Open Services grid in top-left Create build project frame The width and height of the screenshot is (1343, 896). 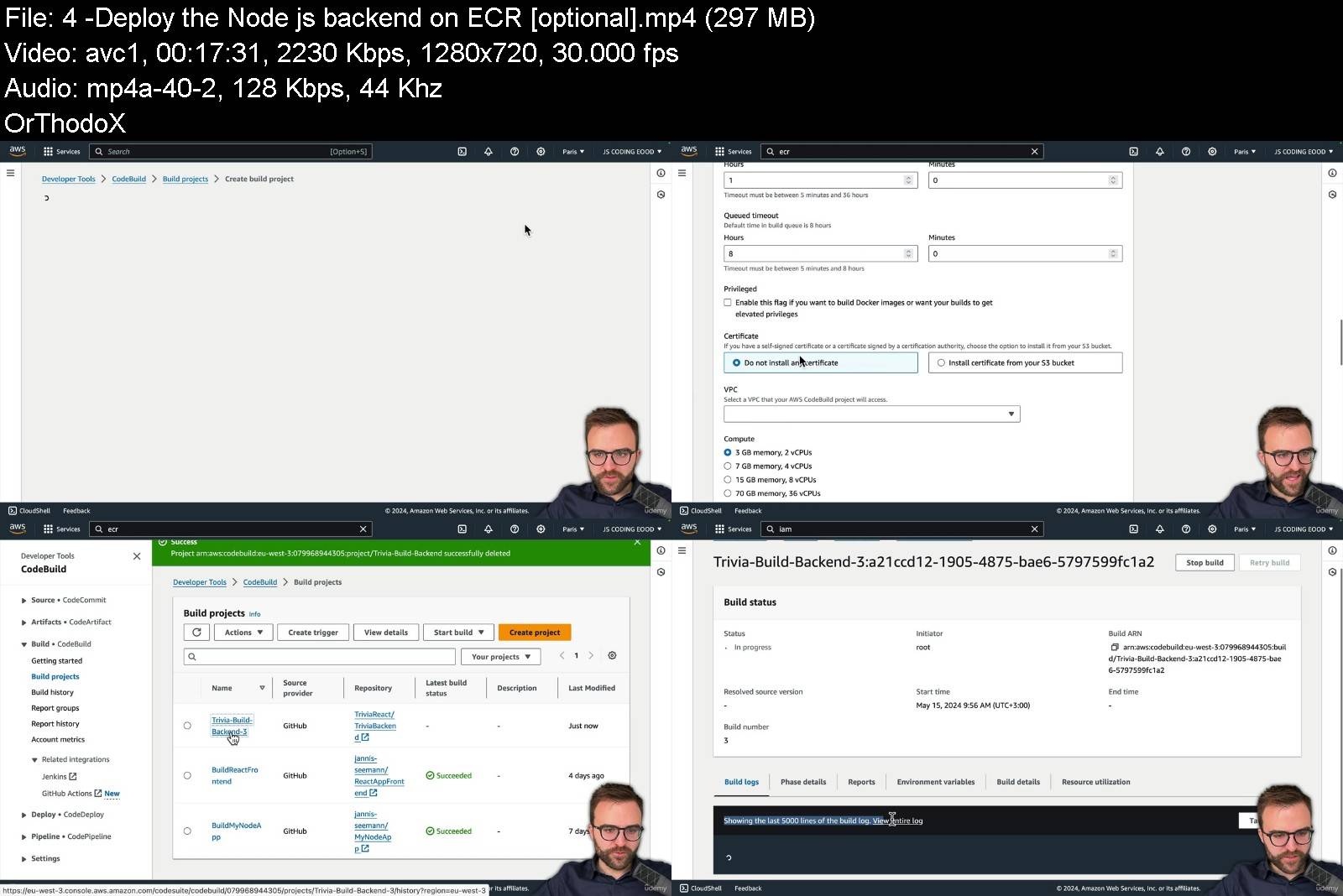(x=61, y=152)
